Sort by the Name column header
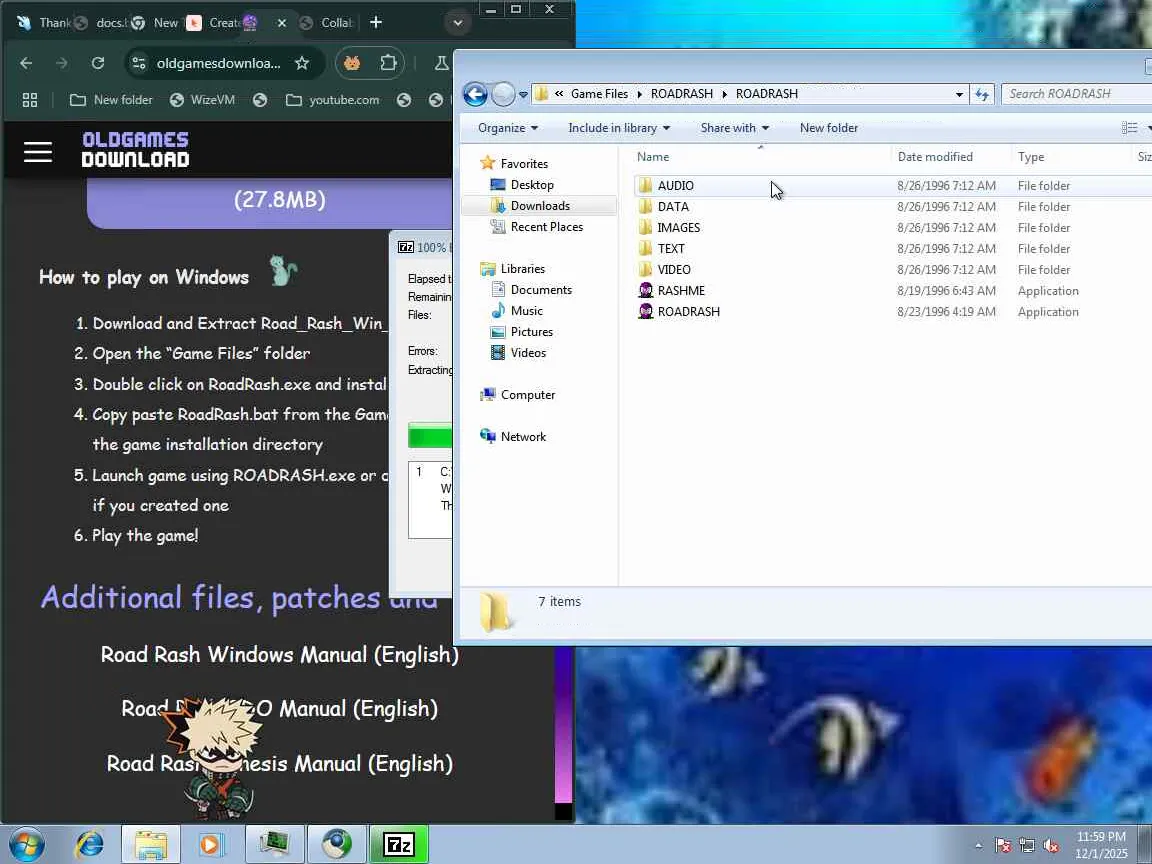 click(760, 156)
